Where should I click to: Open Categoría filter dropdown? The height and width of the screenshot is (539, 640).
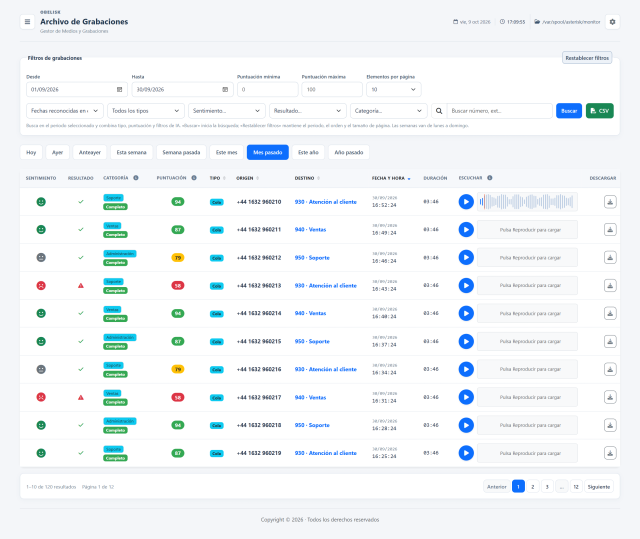pos(389,111)
